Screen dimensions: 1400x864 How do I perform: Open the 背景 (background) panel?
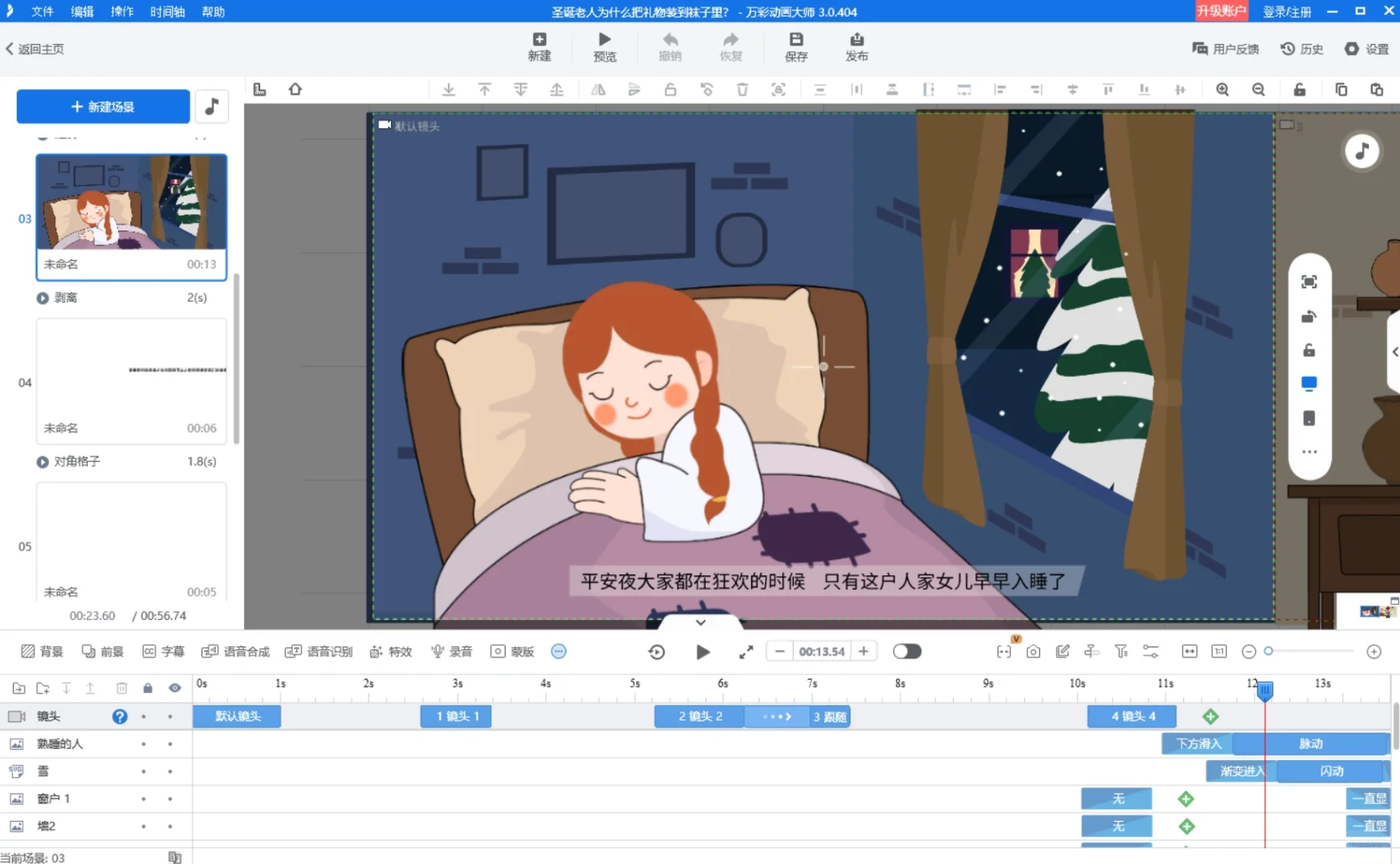coord(42,651)
